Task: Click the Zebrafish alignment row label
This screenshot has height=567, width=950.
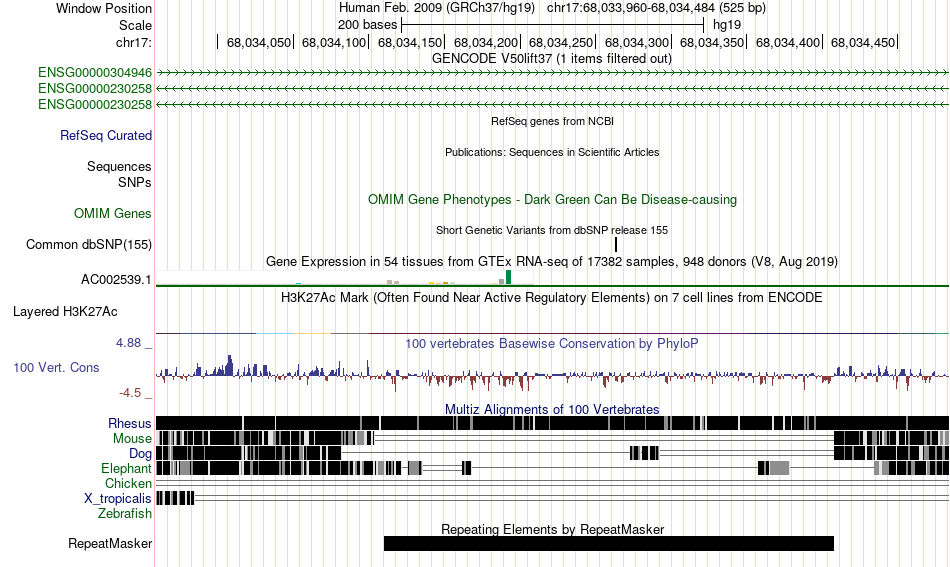Action: click(125, 514)
